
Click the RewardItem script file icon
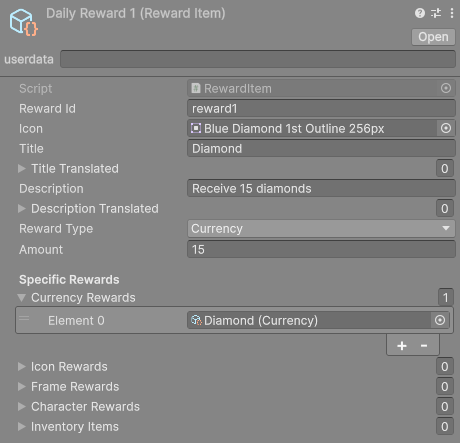(196, 88)
